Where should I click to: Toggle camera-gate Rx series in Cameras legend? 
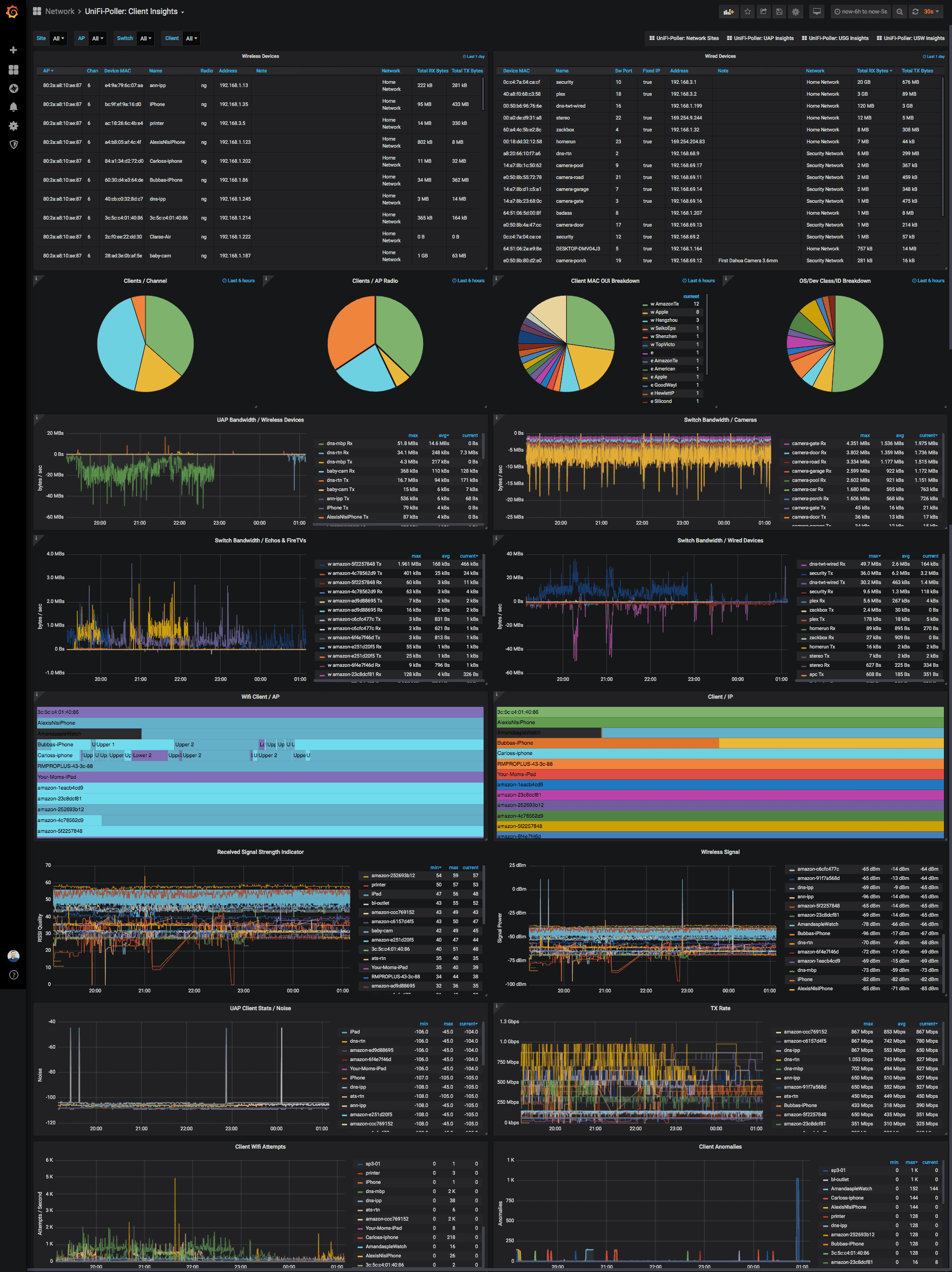click(809, 443)
